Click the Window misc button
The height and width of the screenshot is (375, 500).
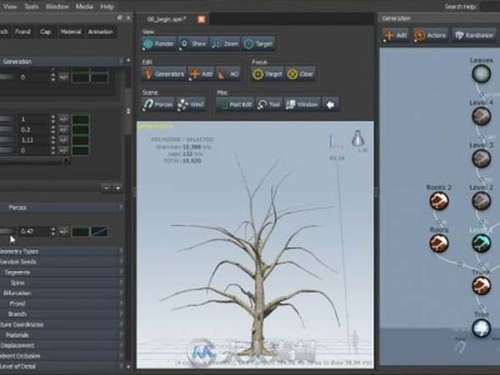point(302,104)
